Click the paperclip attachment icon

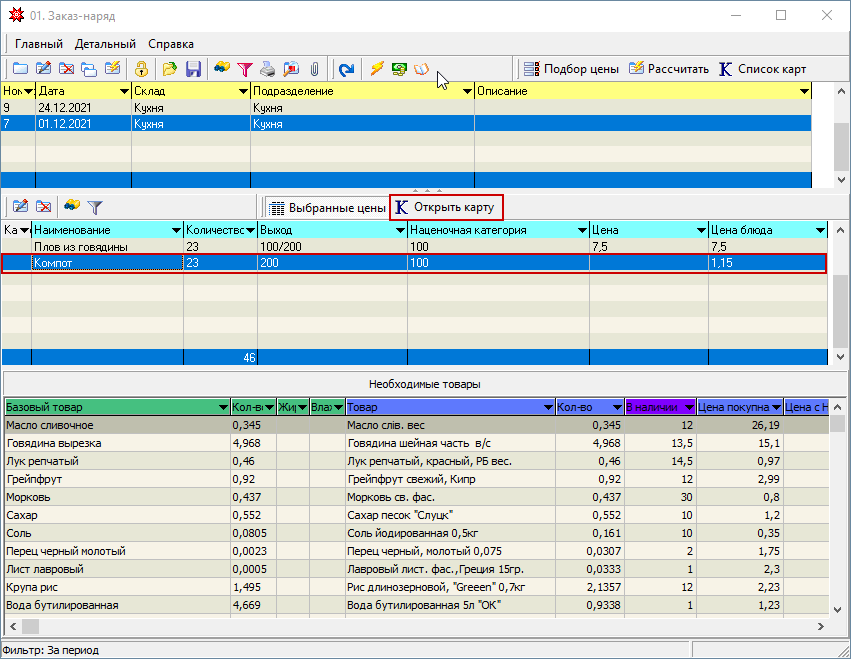pos(314,70)
